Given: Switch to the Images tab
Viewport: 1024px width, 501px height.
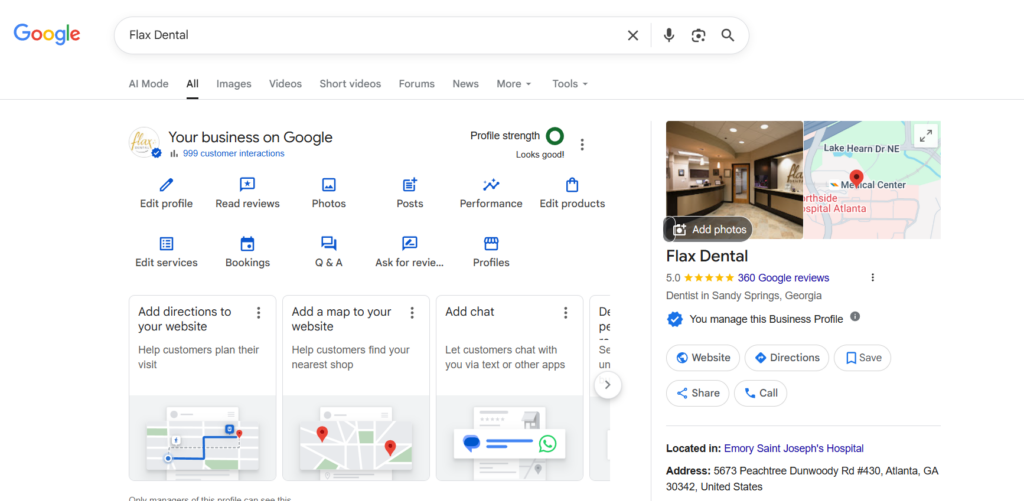Looking at the screenshot, I should click(234, 84).
